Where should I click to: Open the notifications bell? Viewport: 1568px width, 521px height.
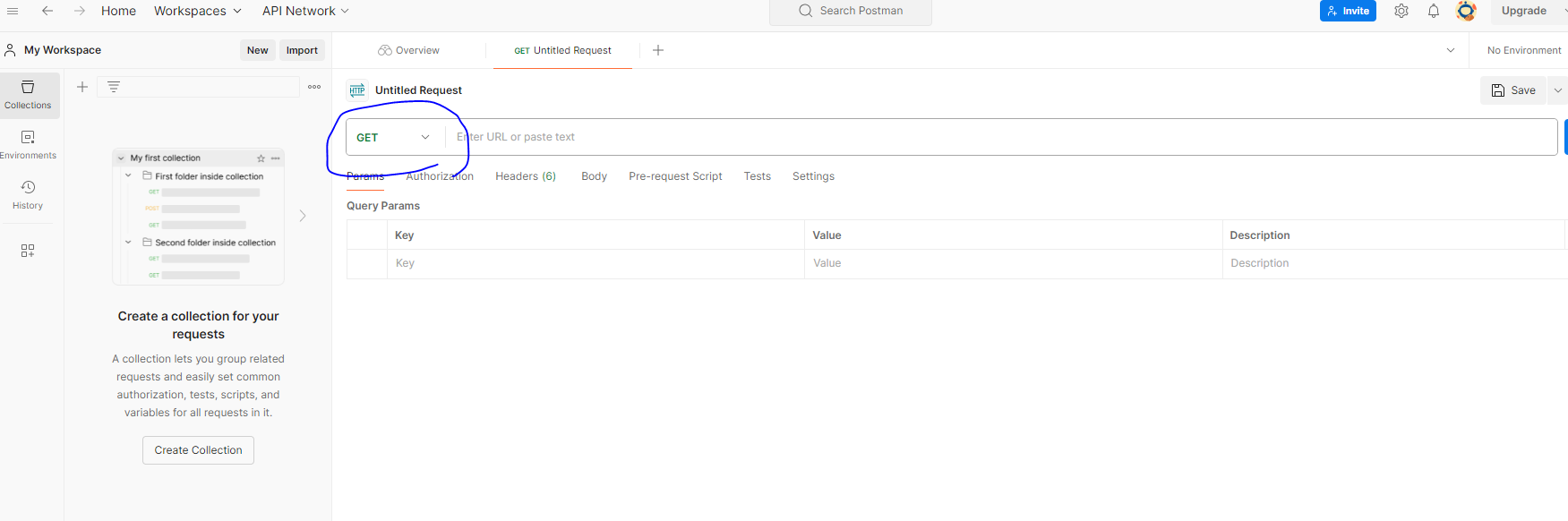(1434, 11)
